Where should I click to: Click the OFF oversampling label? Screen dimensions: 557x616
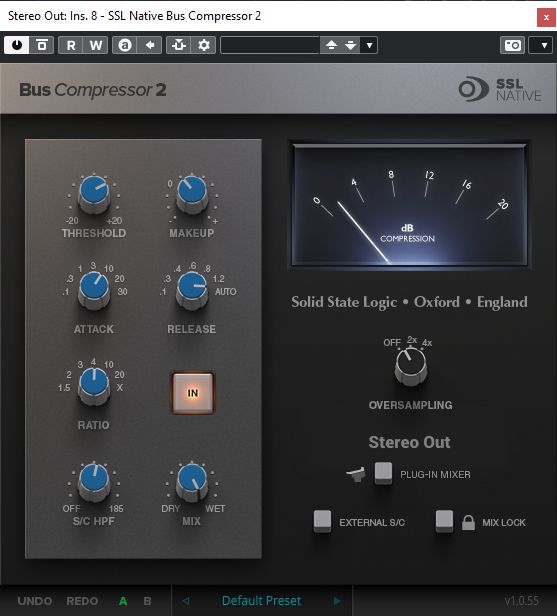click(x=392, y=343)
